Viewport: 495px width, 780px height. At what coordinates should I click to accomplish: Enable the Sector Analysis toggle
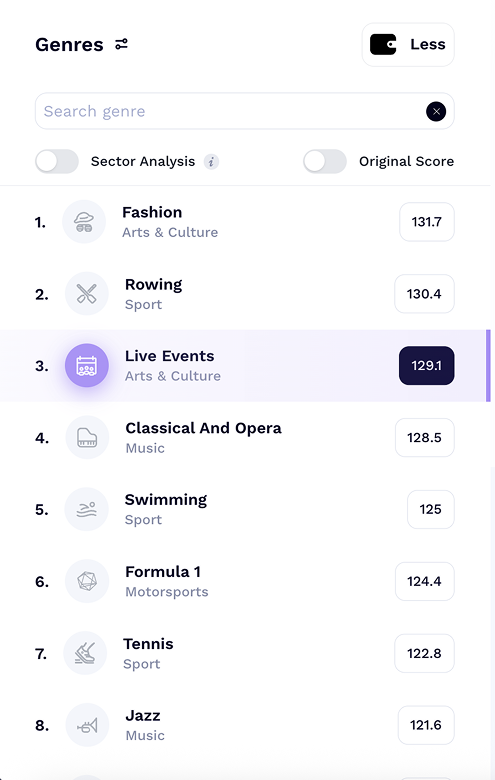click(57, 161)
